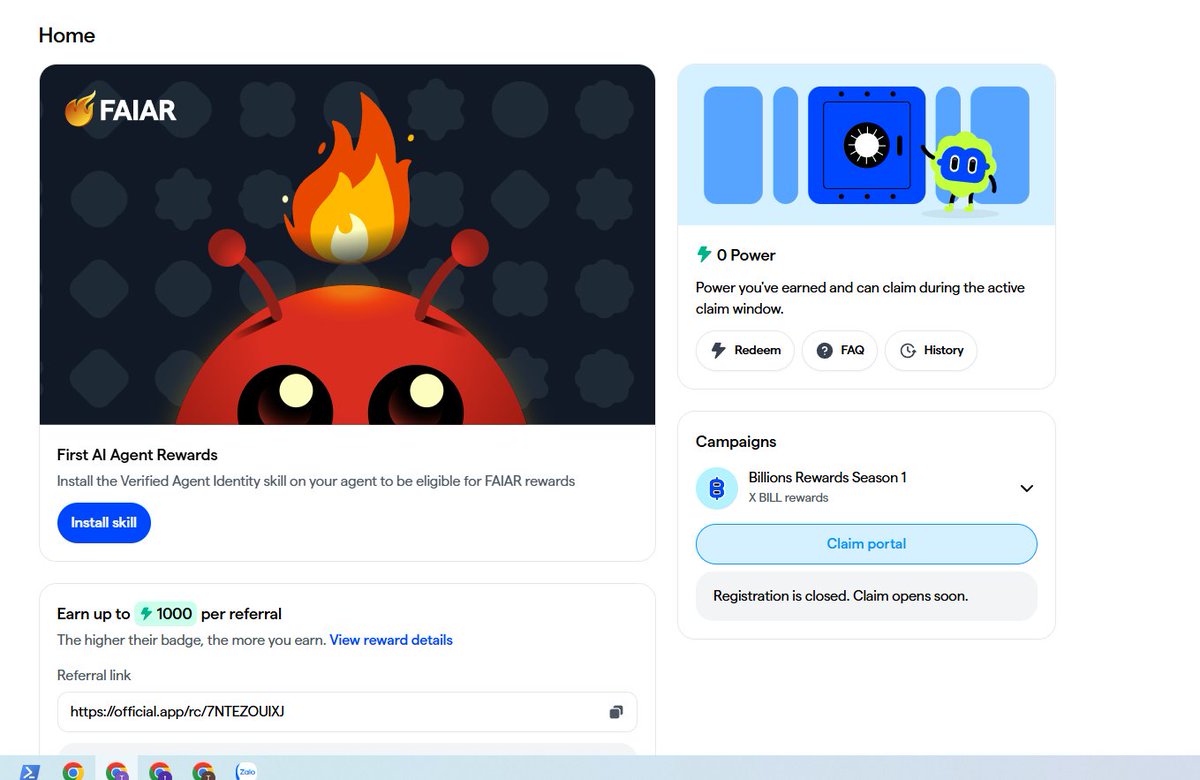Click the Billions Rewards campaign coin icon
Image resolution: width=1200 pixels, height=780 pixels.
pyautogui.click(x=716, y=488)
